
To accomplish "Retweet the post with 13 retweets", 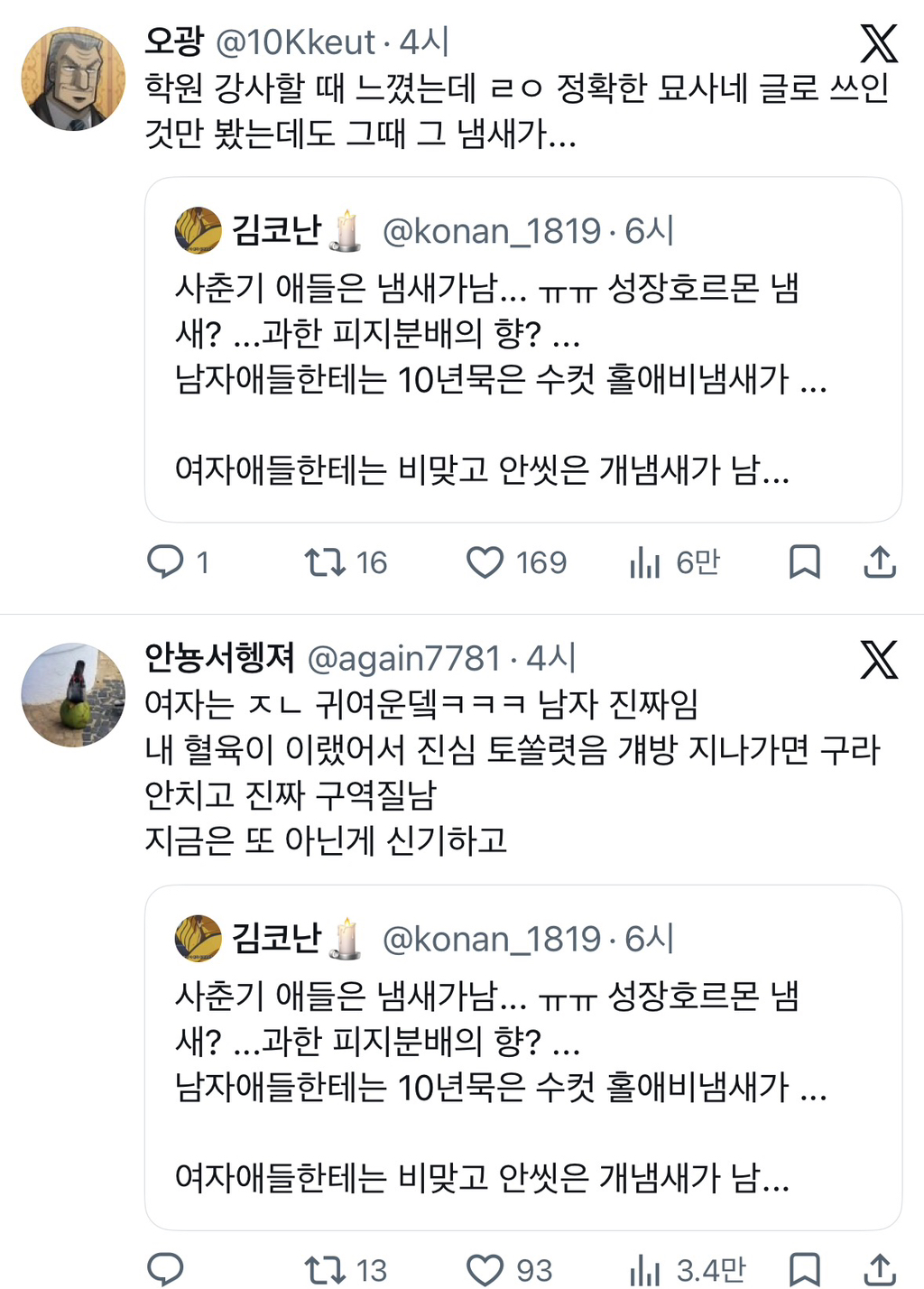I will tap(325, 1270).
